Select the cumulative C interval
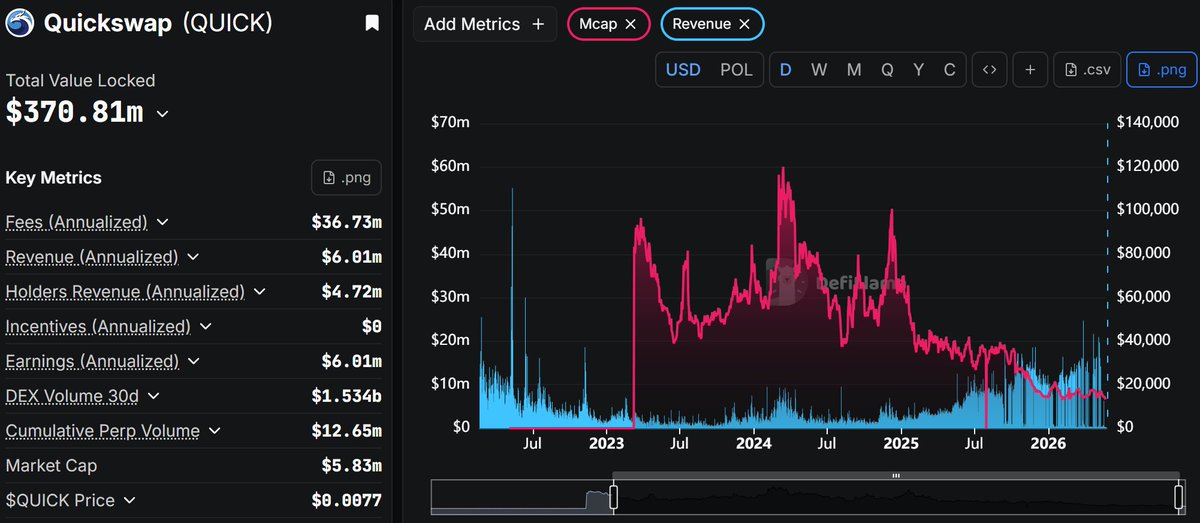The width and height of the screenshot is (1200, 523). click(x=950, y=70)
